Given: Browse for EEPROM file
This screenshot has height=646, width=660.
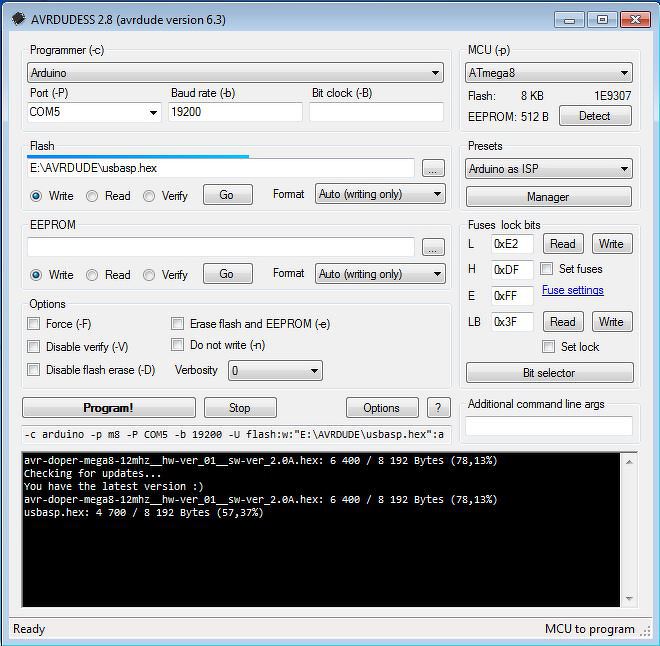Looking at the screenshot, I should coord(433,247).
